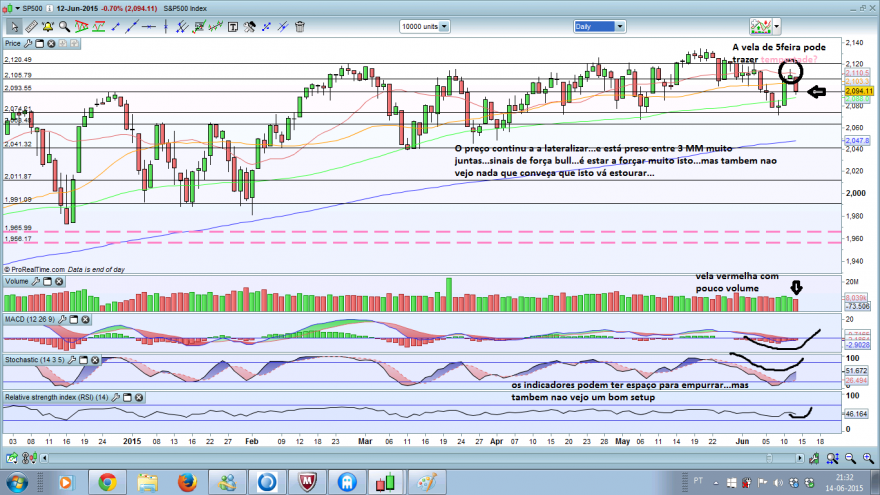Close the Volume indicator panel
The image size is (880, 495).
click(59, 281)
